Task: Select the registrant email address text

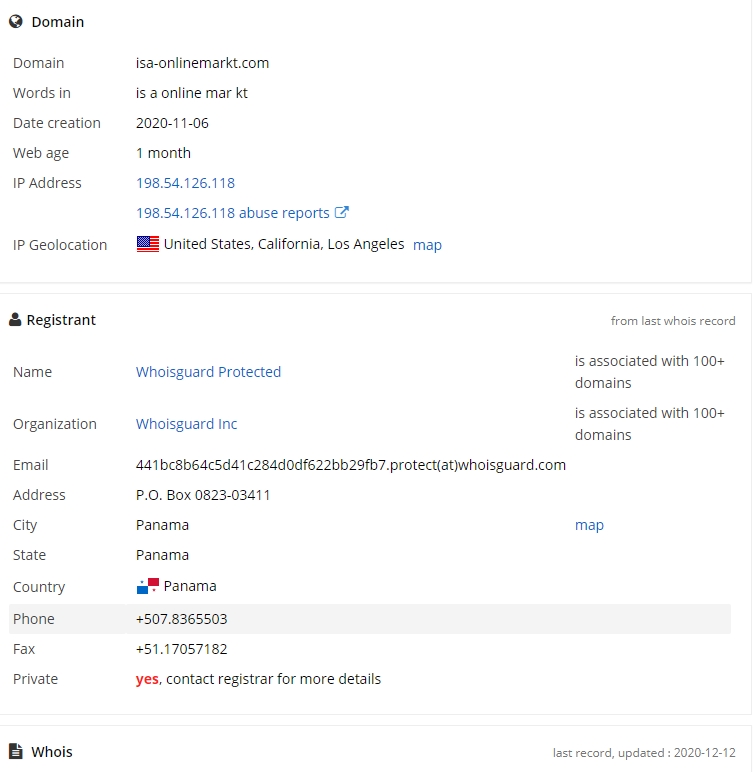Action: click(351, 465)
